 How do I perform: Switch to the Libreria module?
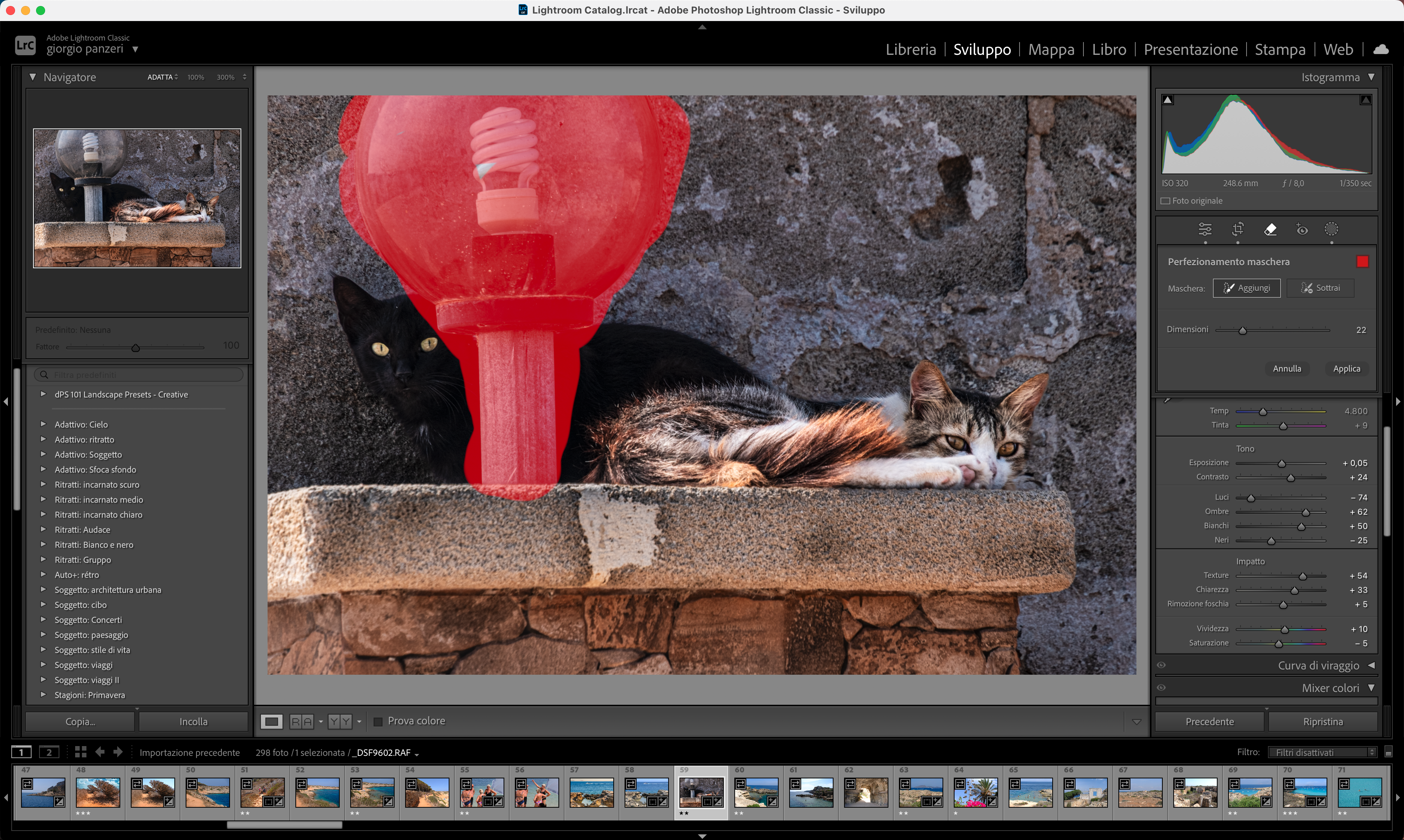(x=910, y=49)
